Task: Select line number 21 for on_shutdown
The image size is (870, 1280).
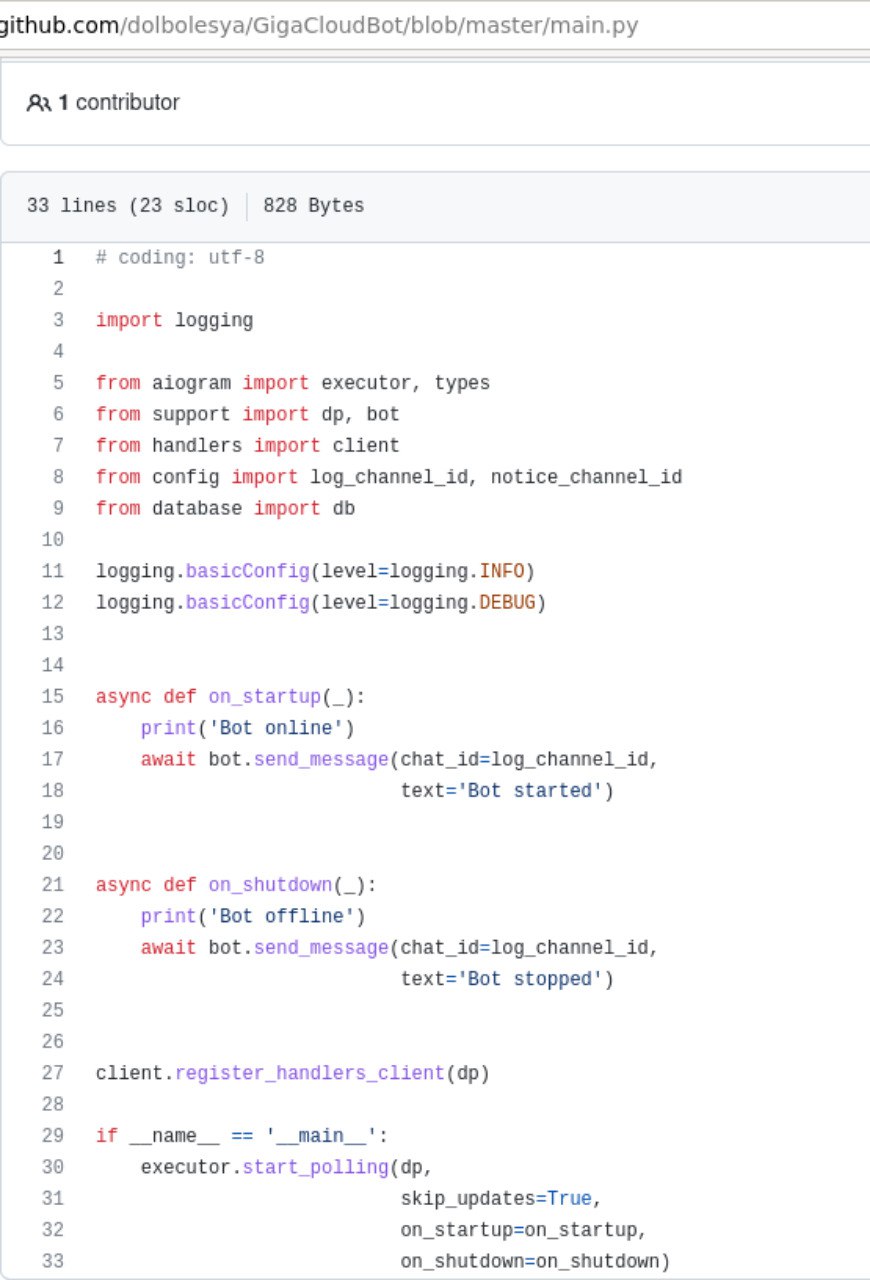Action: 53,884
